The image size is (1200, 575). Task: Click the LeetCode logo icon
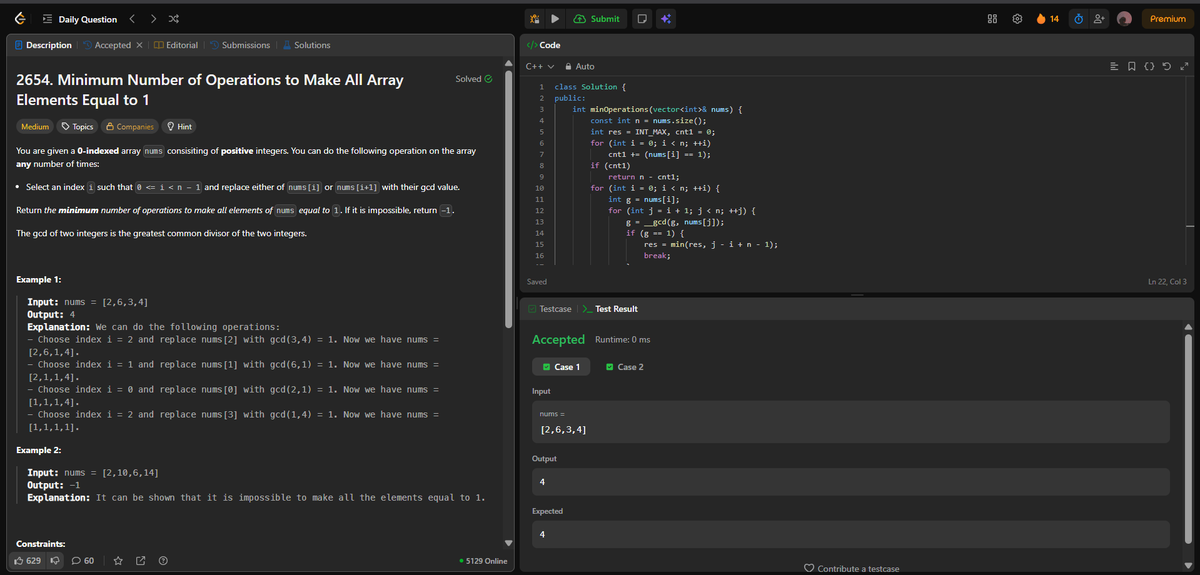(x=20, y=19)
